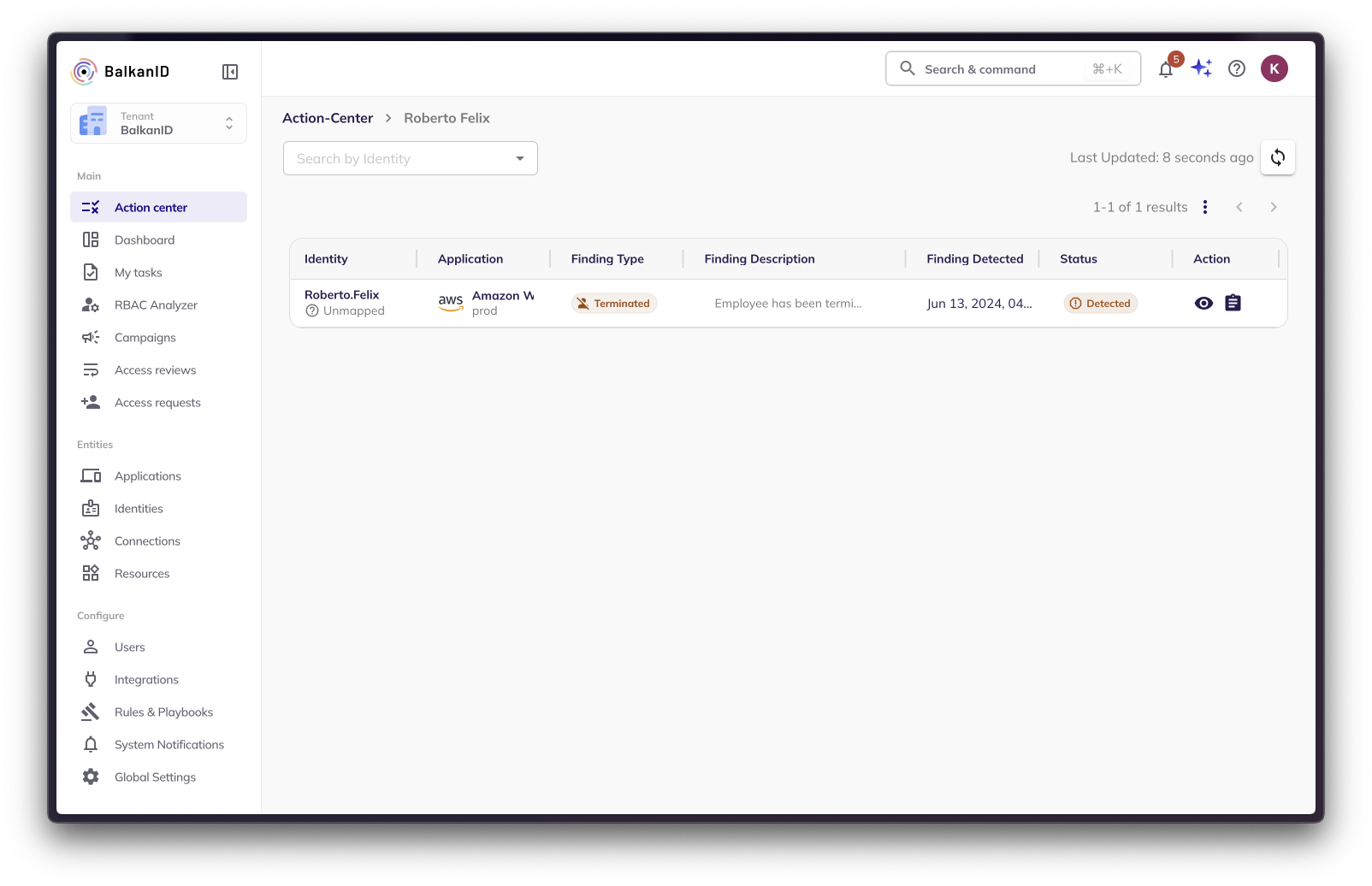Expand the Tenant BalkanID switcher
Screen dimensions: 1372x886
(x=158, y=123)
